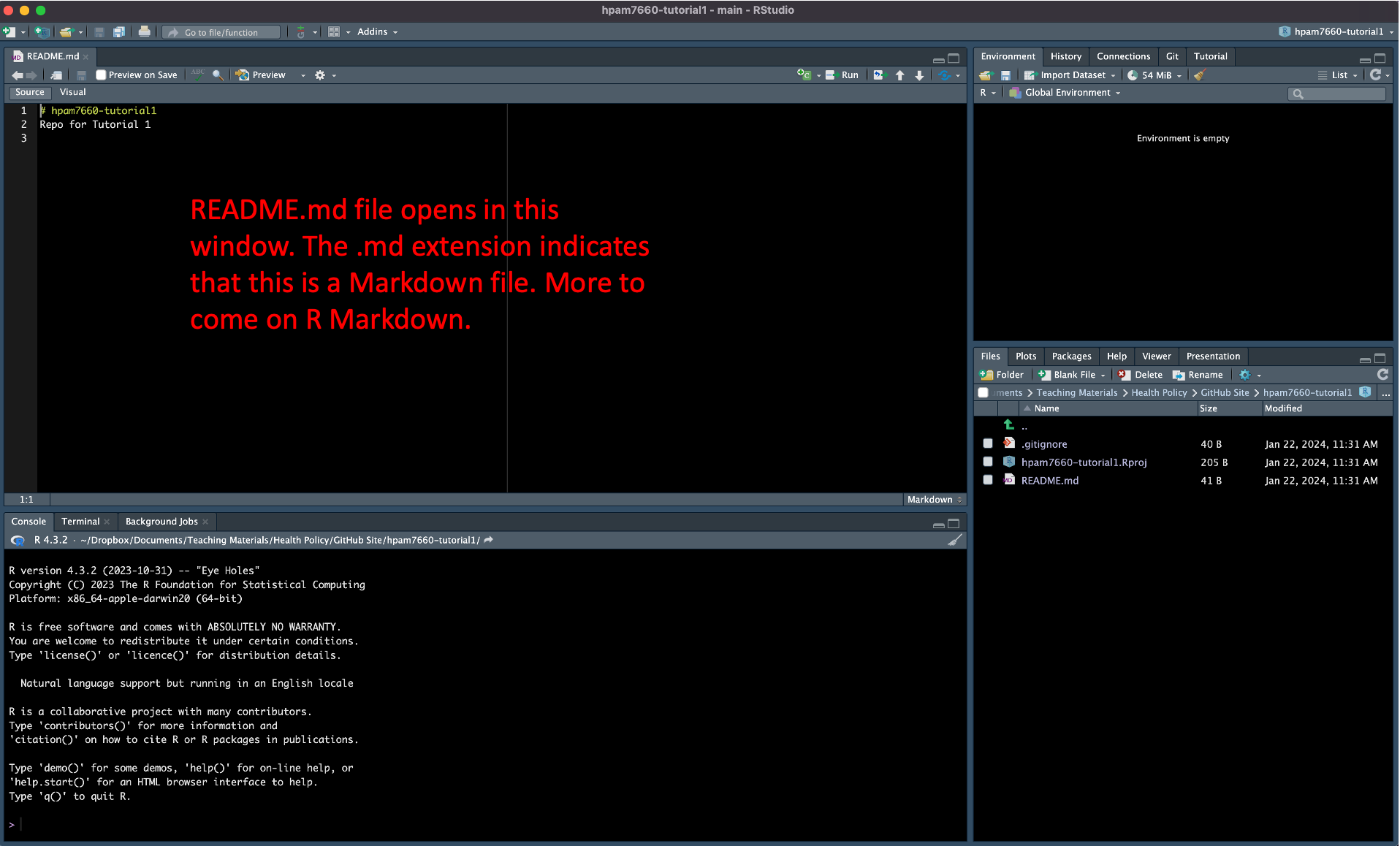Toggle the select-all checkbox in Files breadcrumb bar
Screen dimensions: 1400x846
click(984, 392)
